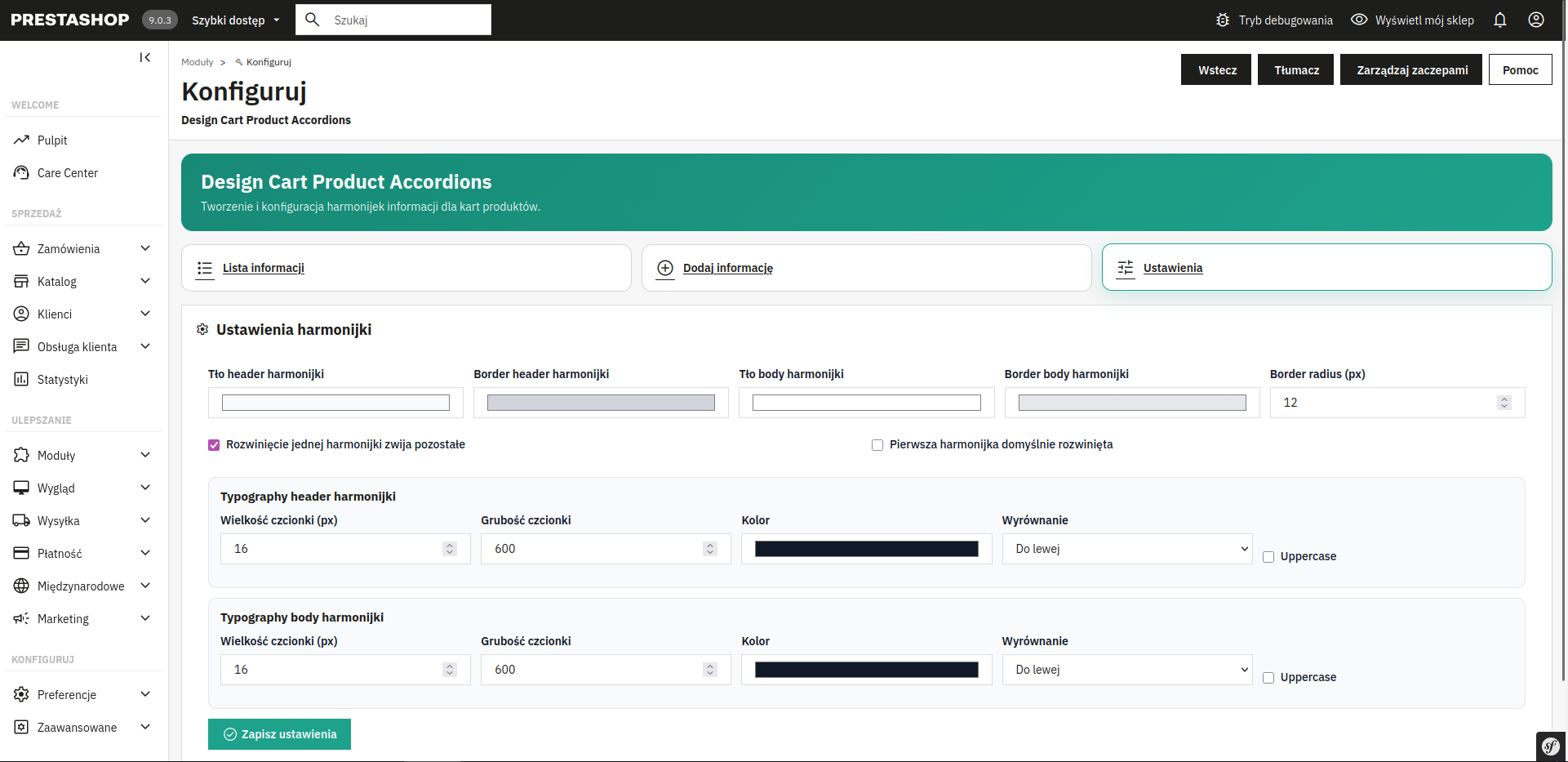Open the Dodaj informację tab
Viewport: 1568px width, 762px height.
867,268
